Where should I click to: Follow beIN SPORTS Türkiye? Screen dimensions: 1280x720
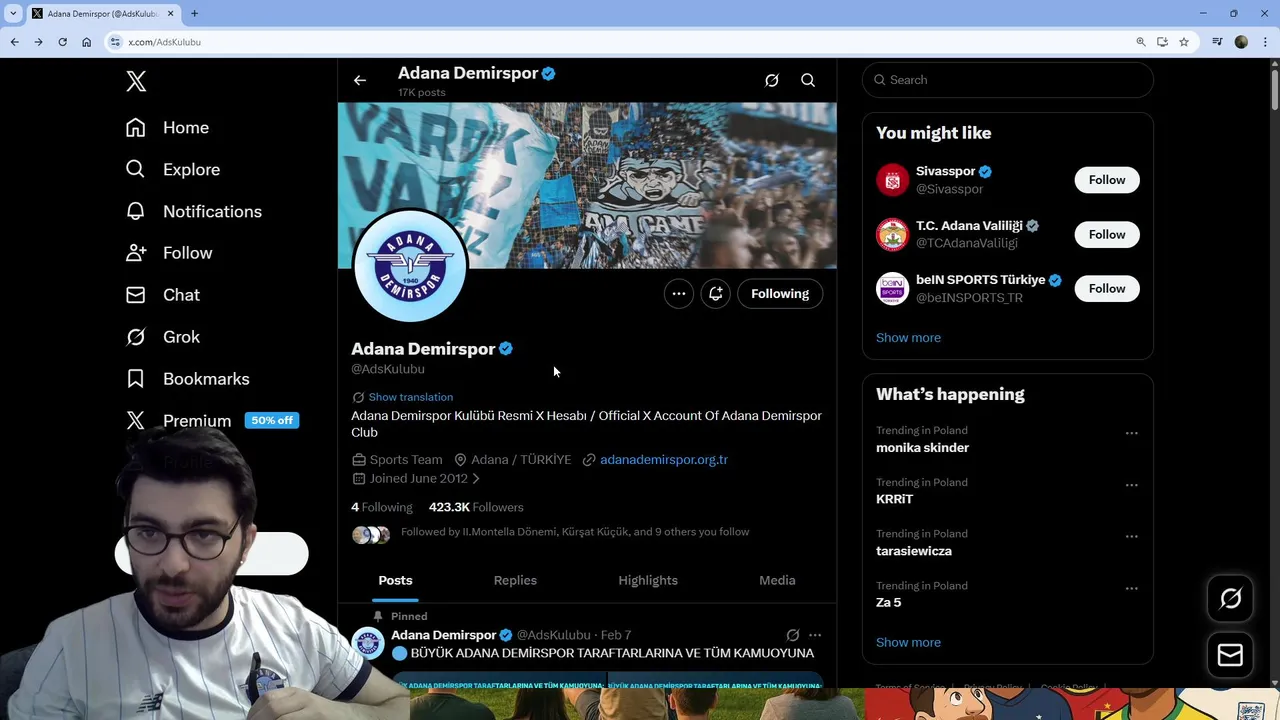[1107, 289]
